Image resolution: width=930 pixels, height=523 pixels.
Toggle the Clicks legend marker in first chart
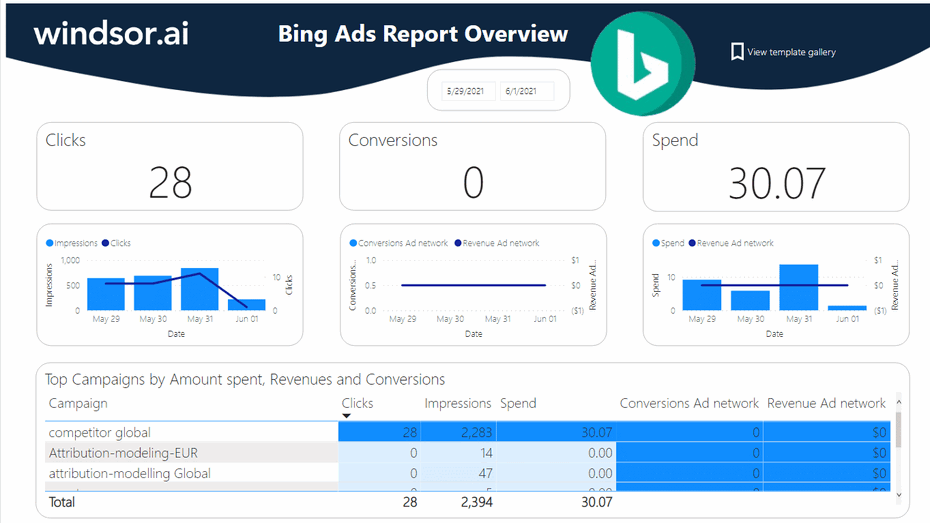(106, 243)
